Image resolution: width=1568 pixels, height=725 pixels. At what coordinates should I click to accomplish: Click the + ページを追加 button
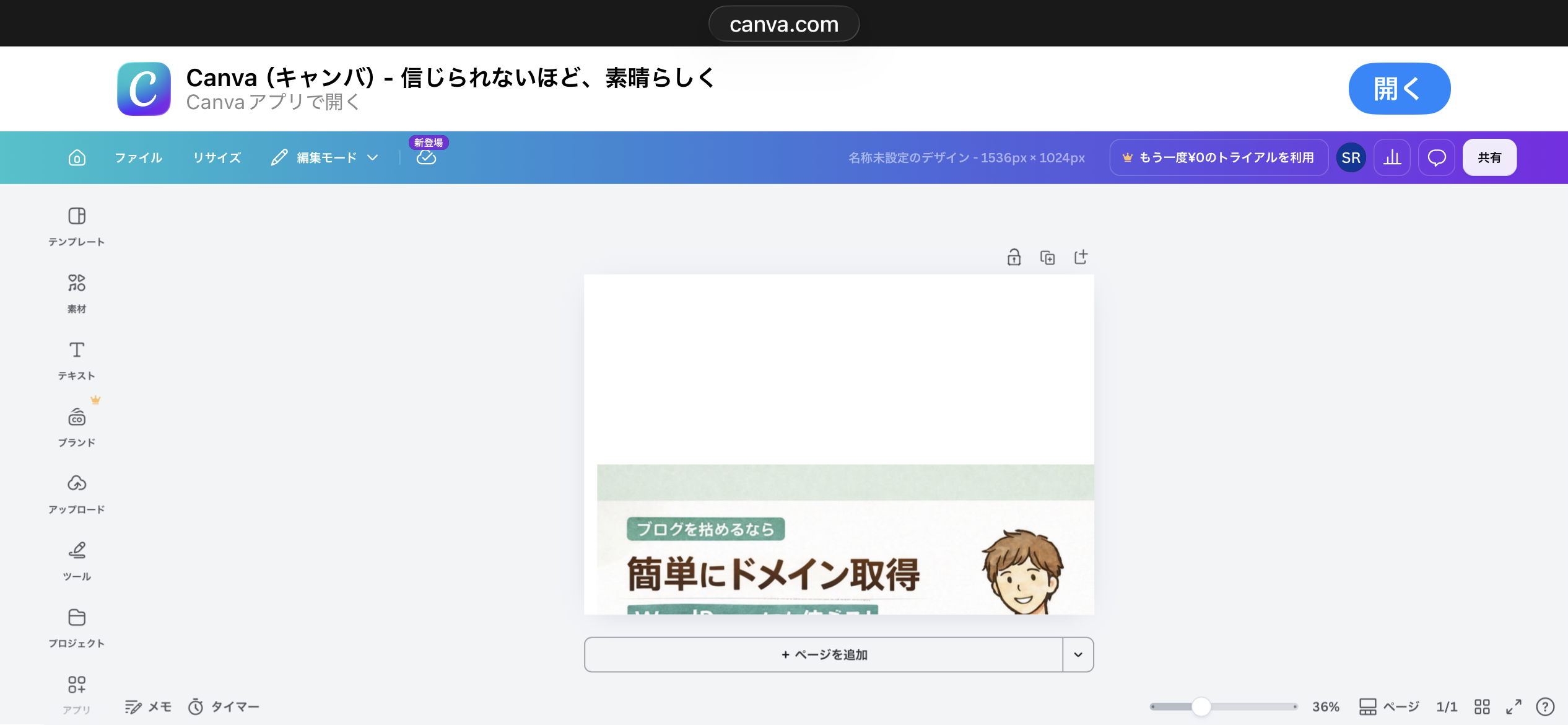click(x=824, y=654)
